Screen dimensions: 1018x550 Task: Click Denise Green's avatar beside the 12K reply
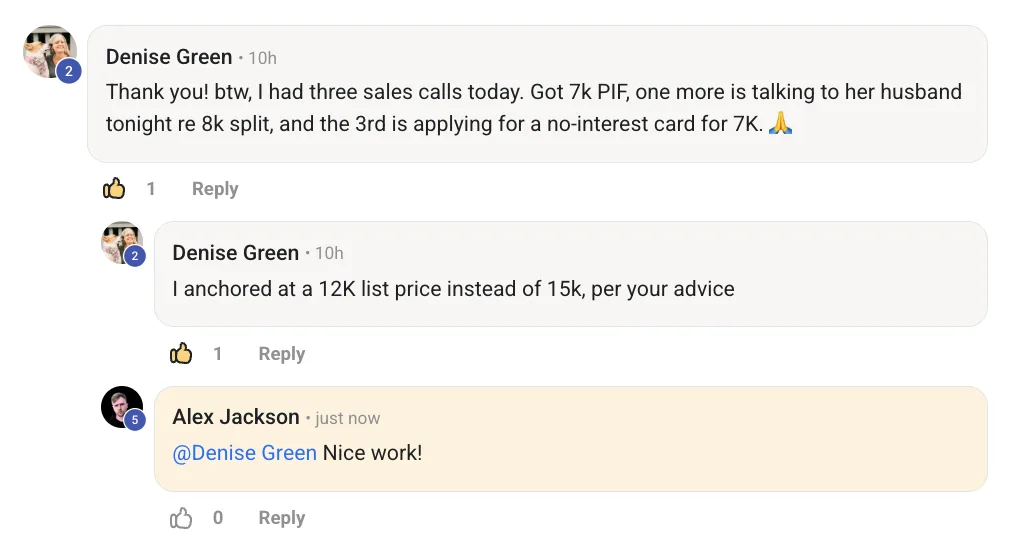tap(121, 242)
